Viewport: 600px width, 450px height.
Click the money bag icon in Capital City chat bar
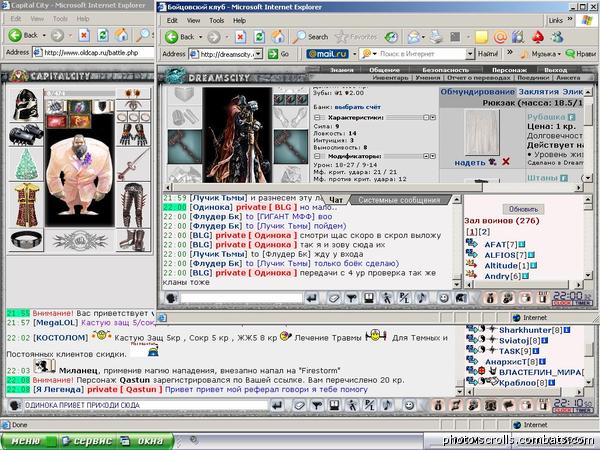pos(438,405)
